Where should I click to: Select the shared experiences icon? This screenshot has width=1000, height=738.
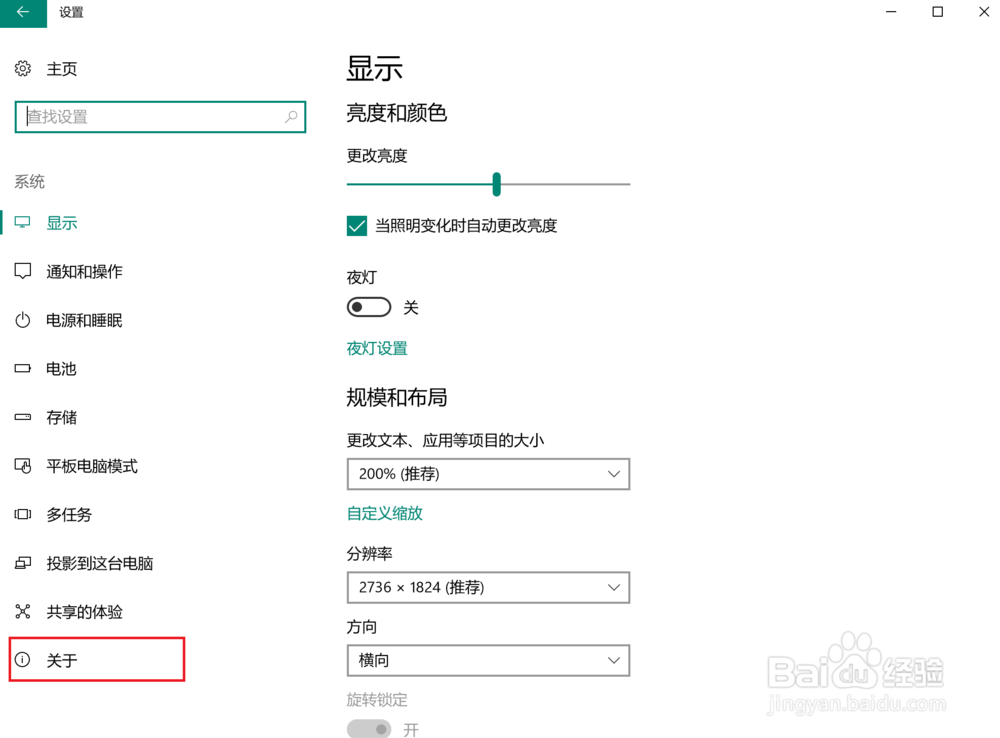(x=22, y=611)
